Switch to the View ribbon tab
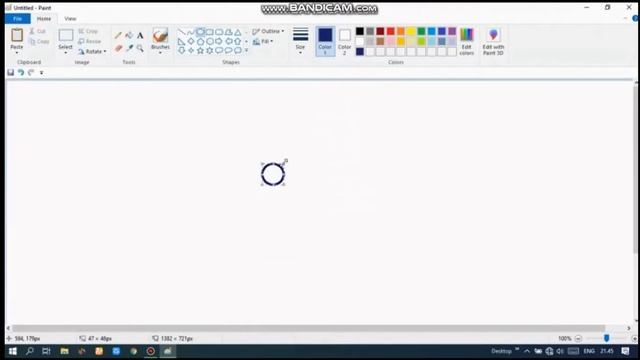 (70, 19)
